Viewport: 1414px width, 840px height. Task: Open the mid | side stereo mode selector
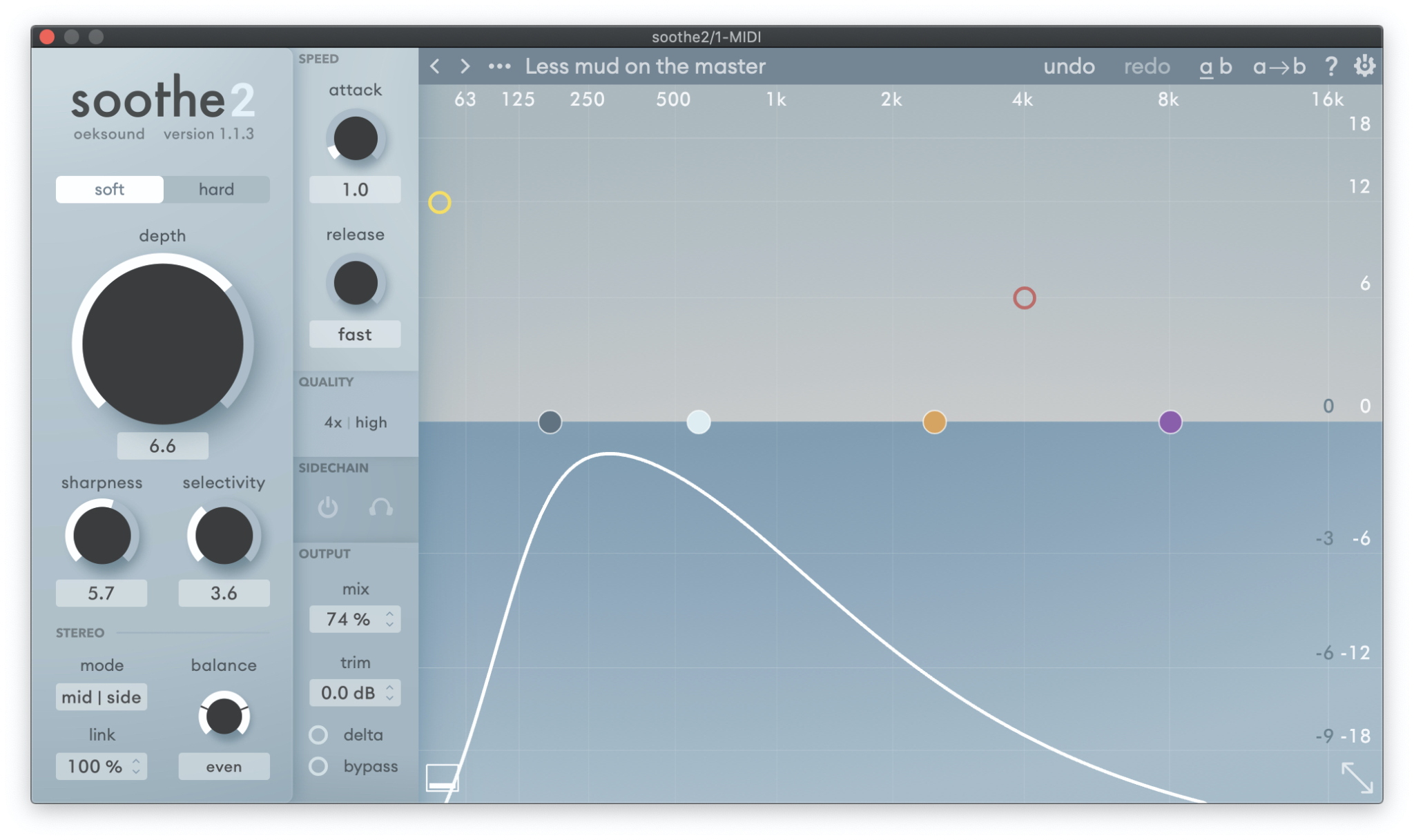tap(101, 697)
